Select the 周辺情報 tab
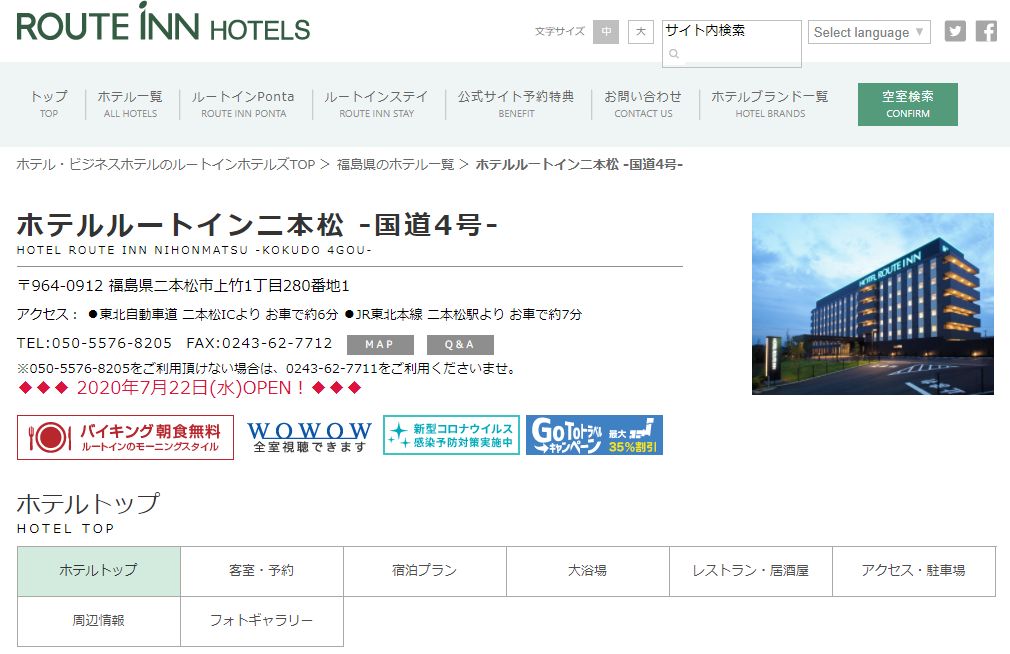This screenshot has width=1010, height=654. (x=99, y=621)
